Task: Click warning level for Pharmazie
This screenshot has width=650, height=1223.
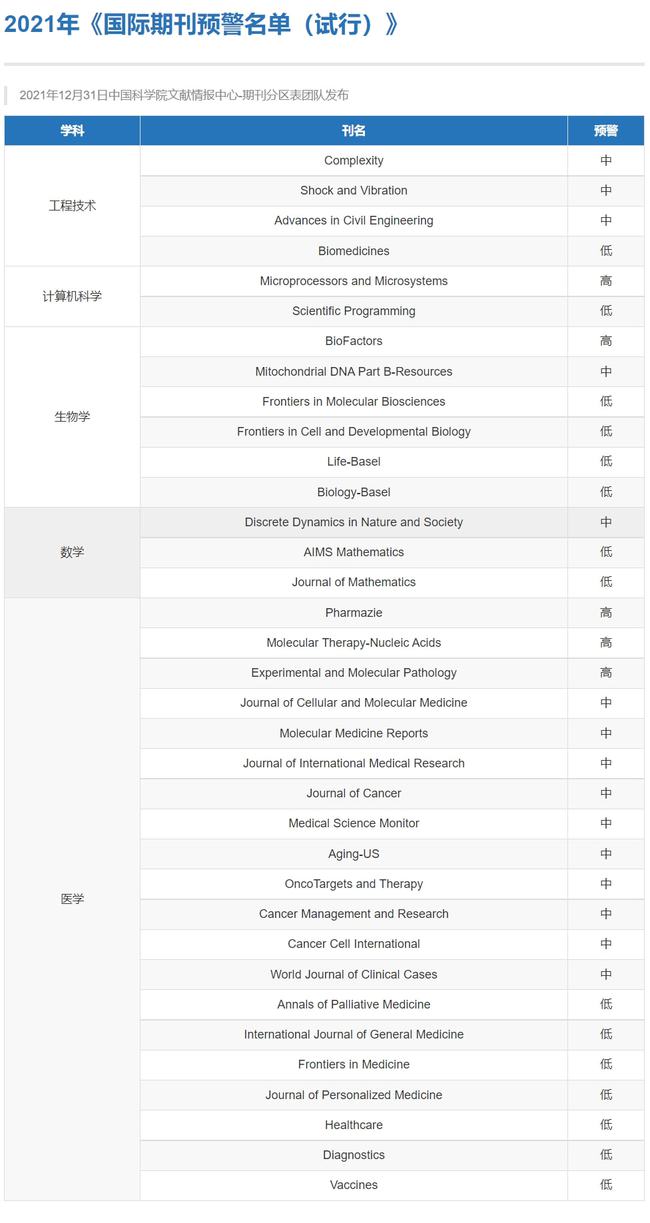Action: coord(605,613)
